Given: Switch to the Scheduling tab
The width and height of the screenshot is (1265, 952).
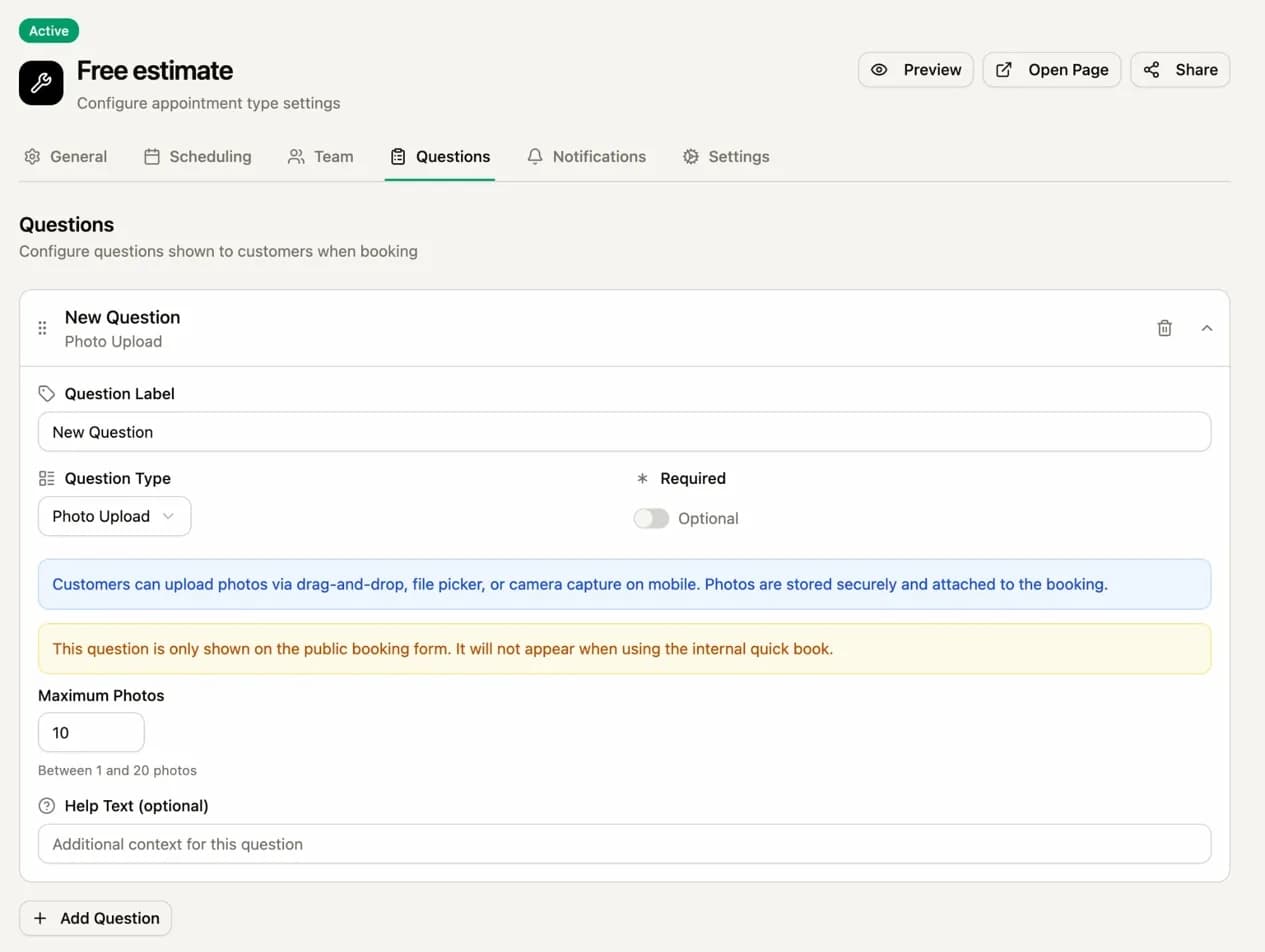Looking at the screenshot, I should (x=198, y=157).
